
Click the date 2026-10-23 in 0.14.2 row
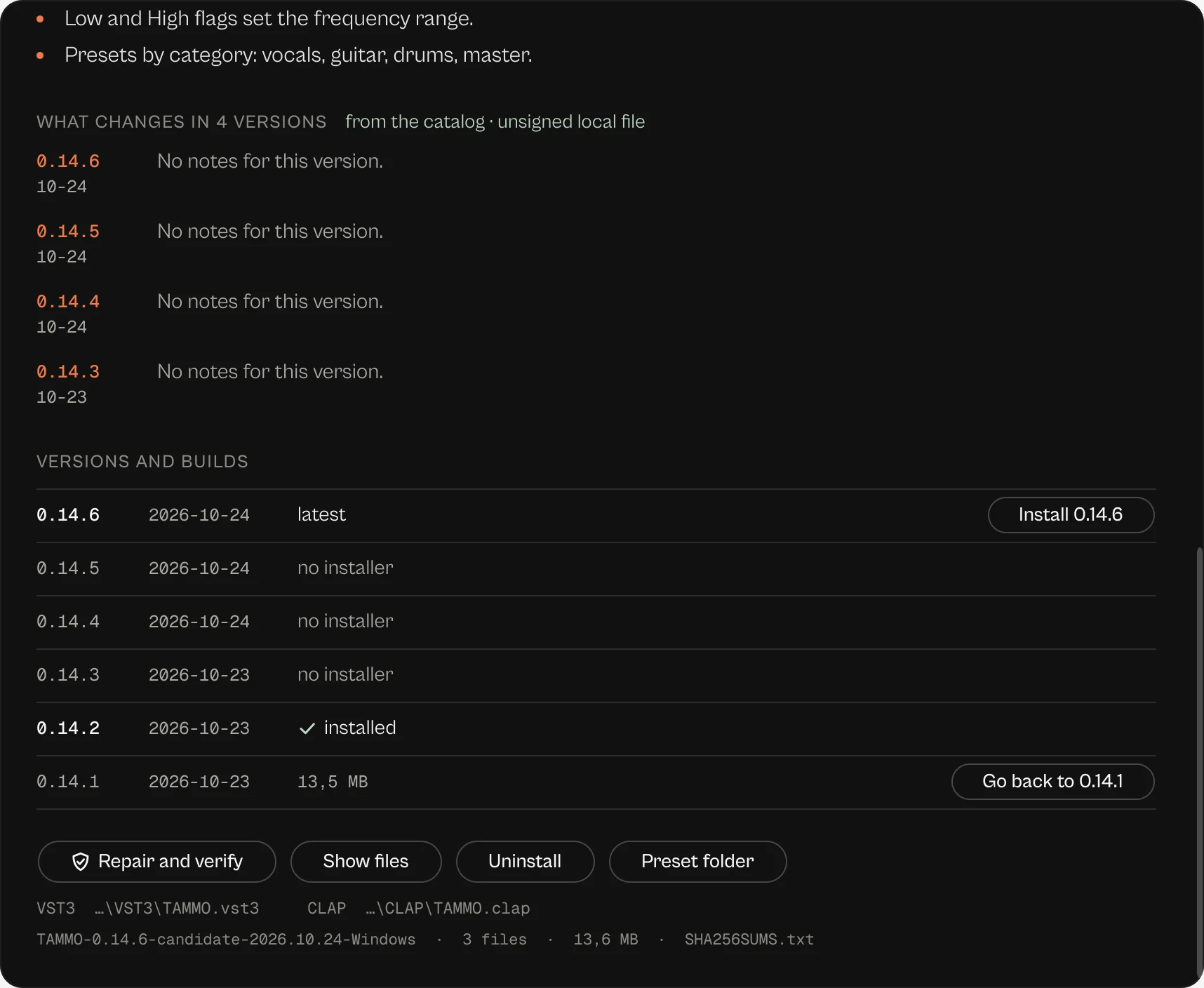point(199,728)
